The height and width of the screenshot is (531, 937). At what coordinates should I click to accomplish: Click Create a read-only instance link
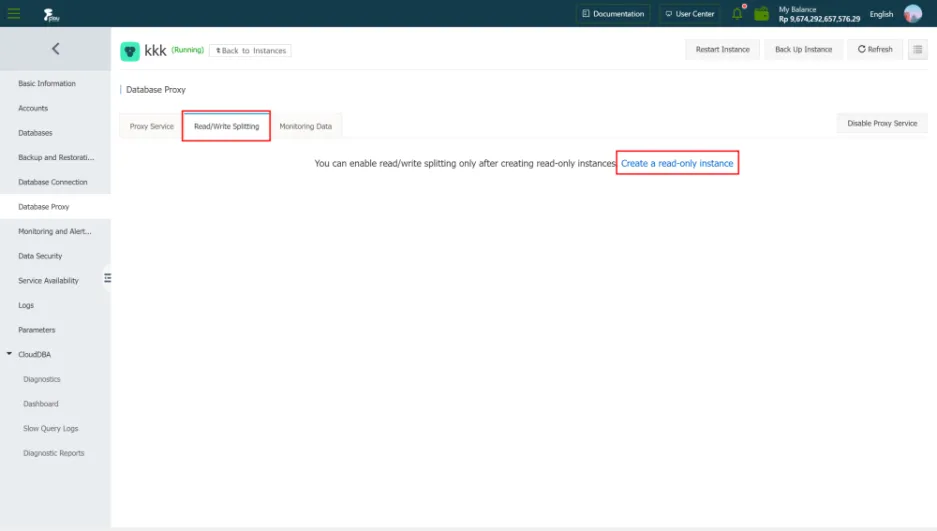click(677, 163)
